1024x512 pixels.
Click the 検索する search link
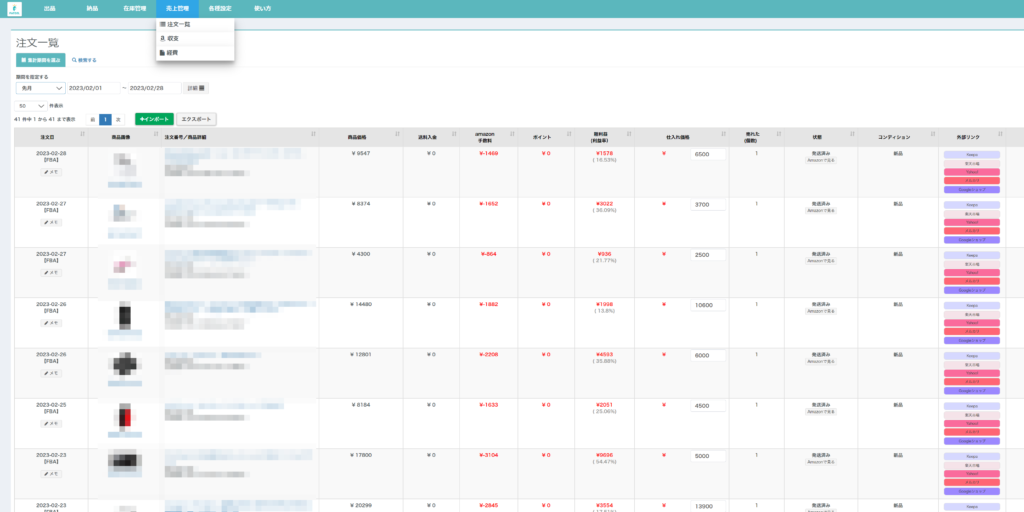click(84, 60)
